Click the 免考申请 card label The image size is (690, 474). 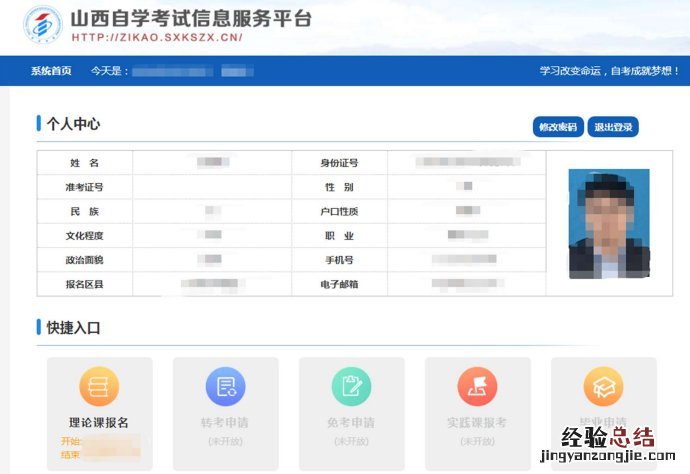(x=351, y=423)
